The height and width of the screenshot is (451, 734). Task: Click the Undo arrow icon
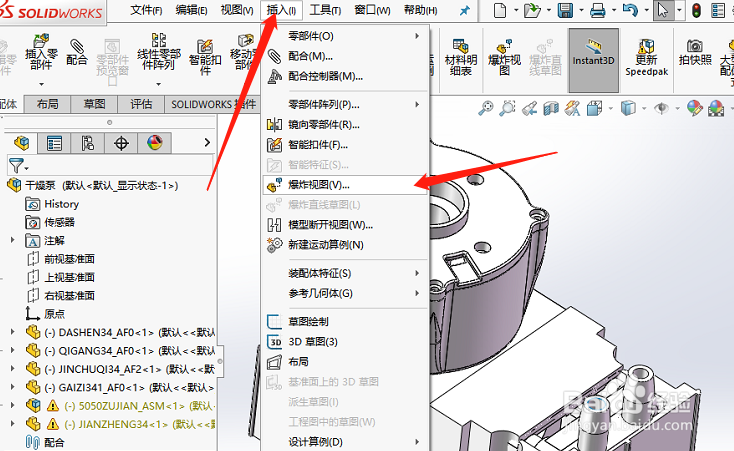click(x=631, y=10)
